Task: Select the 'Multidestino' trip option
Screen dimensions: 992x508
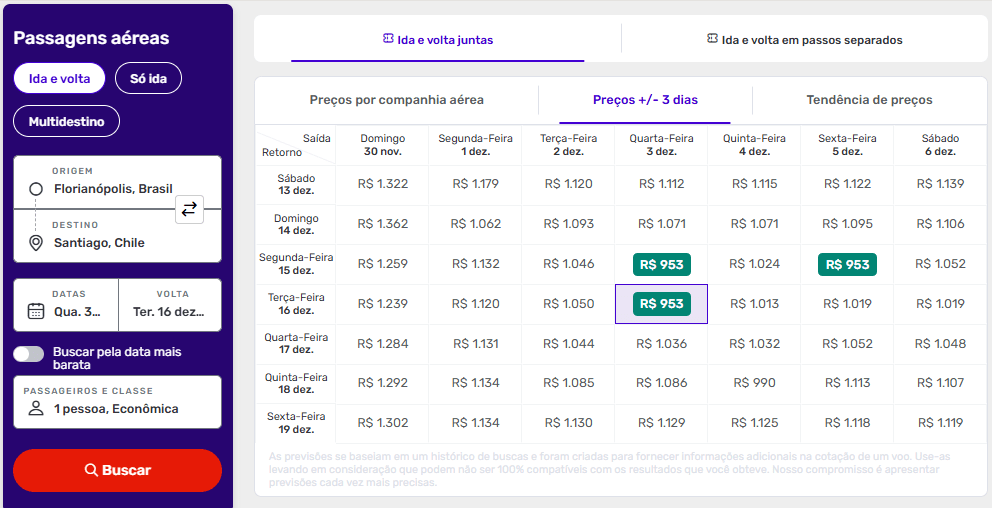Action: click(x=66, y=121)
